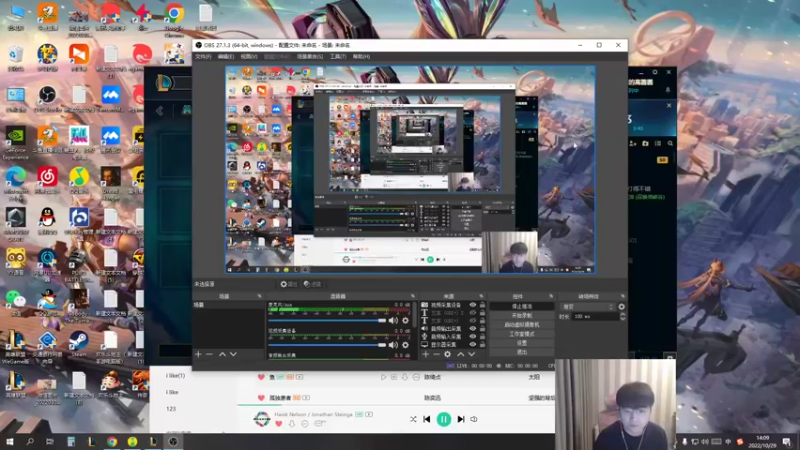The width and height of the screenshot is (800, 450).
Task: Go to previous track in music player
Action: point(427,419)
